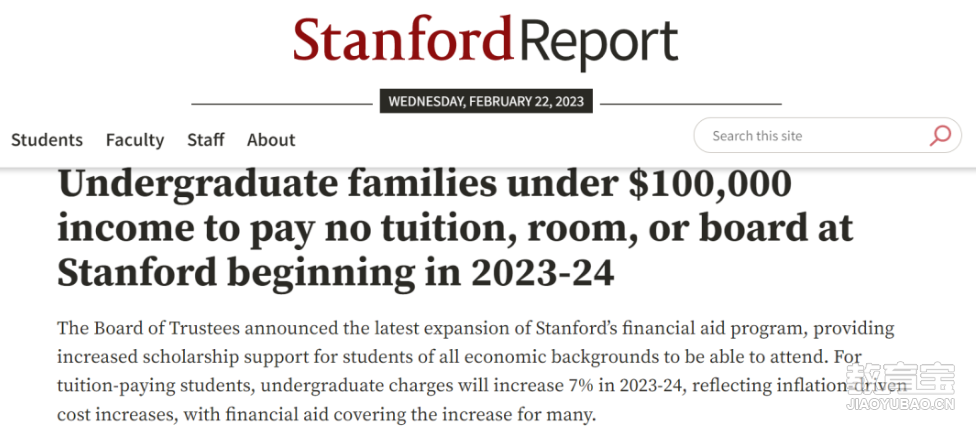Click the Stanford beginning in 2023-24 headline line
This screenshot has width=976, height=433.
point(336,274)
